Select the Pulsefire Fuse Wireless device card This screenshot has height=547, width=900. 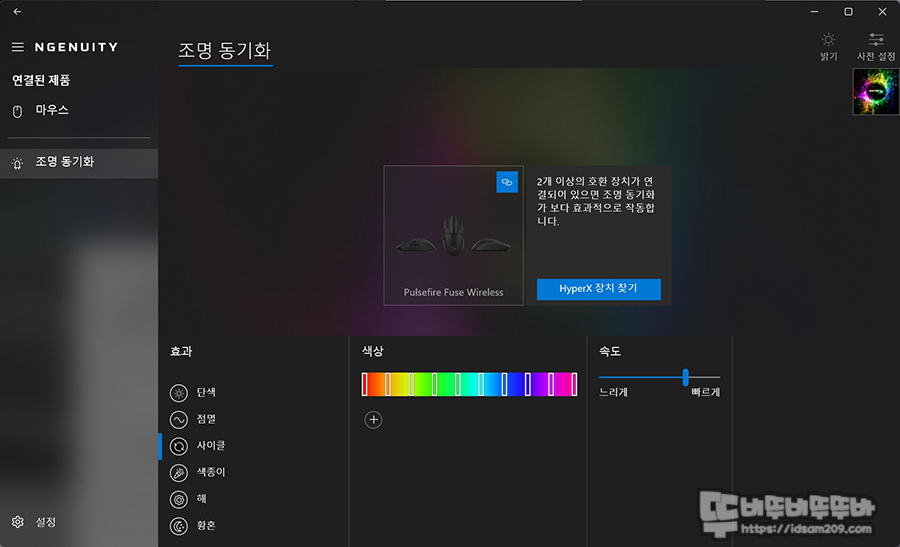[453, 235]
